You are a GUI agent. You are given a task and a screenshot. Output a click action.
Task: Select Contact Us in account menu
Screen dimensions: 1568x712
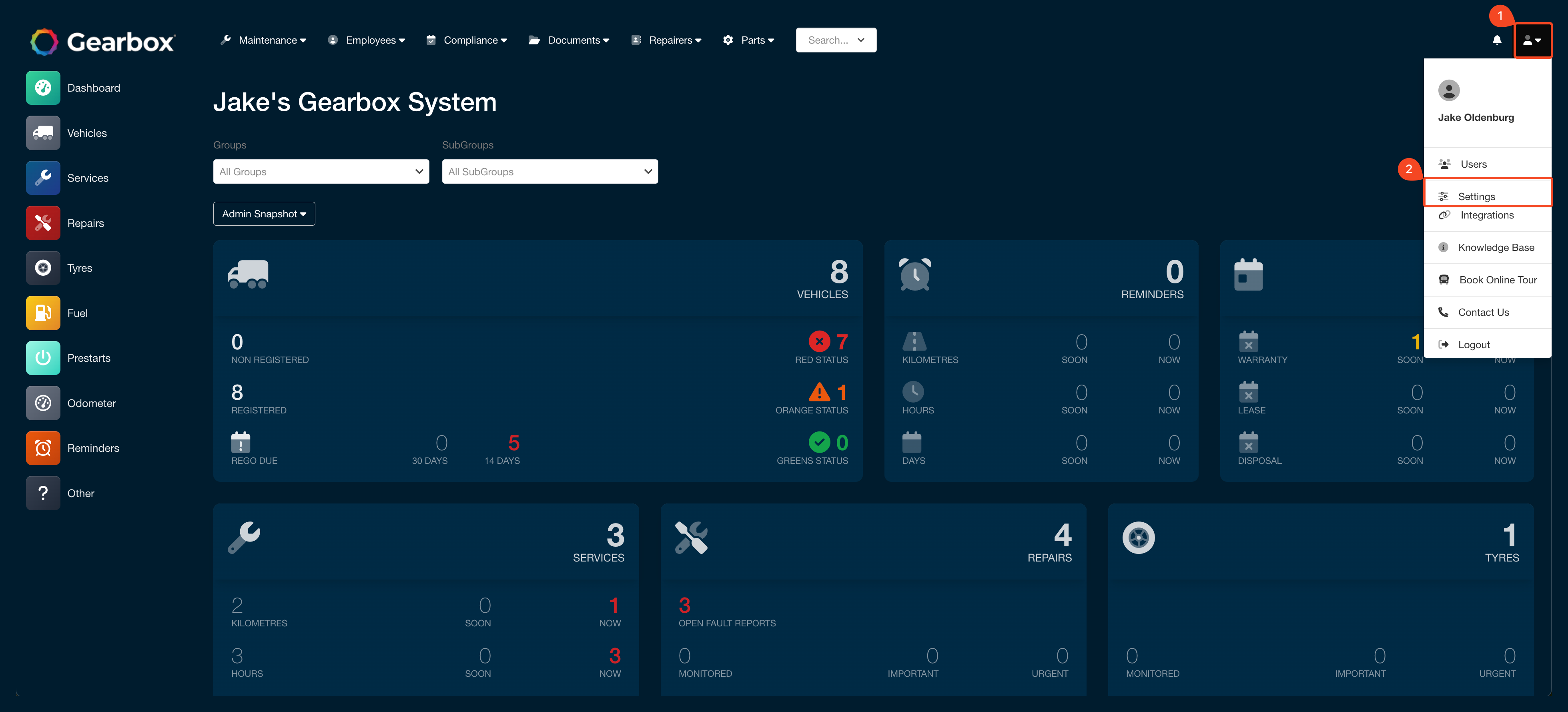pos(1487,312)
